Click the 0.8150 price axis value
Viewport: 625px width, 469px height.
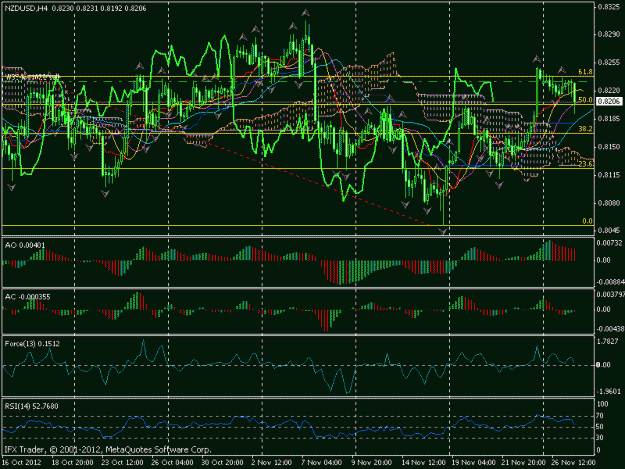click(608, 147)
